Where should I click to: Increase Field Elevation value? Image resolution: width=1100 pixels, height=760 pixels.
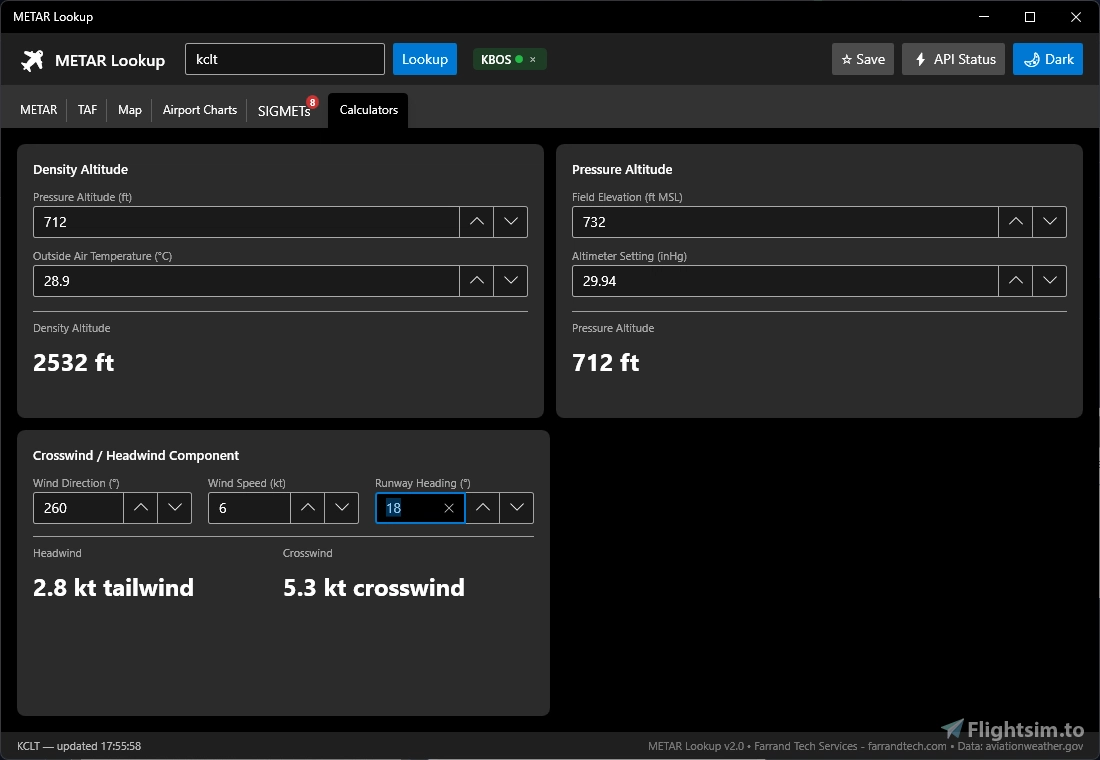(1015, 222)
